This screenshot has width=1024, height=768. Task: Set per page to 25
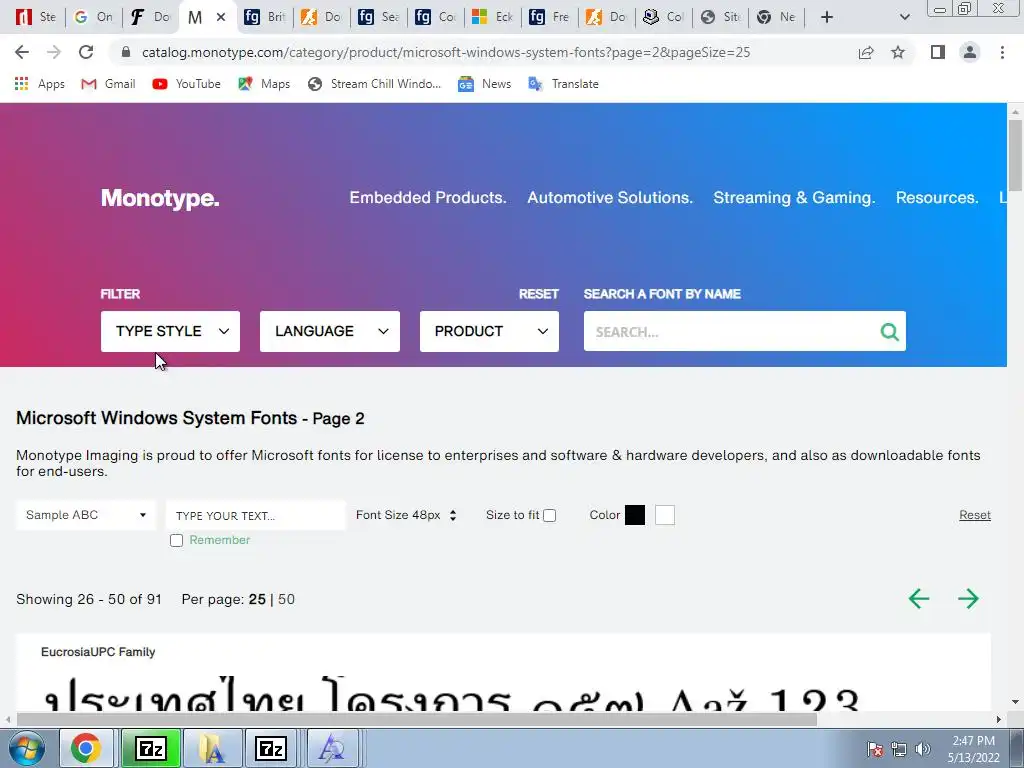point(257,600)
